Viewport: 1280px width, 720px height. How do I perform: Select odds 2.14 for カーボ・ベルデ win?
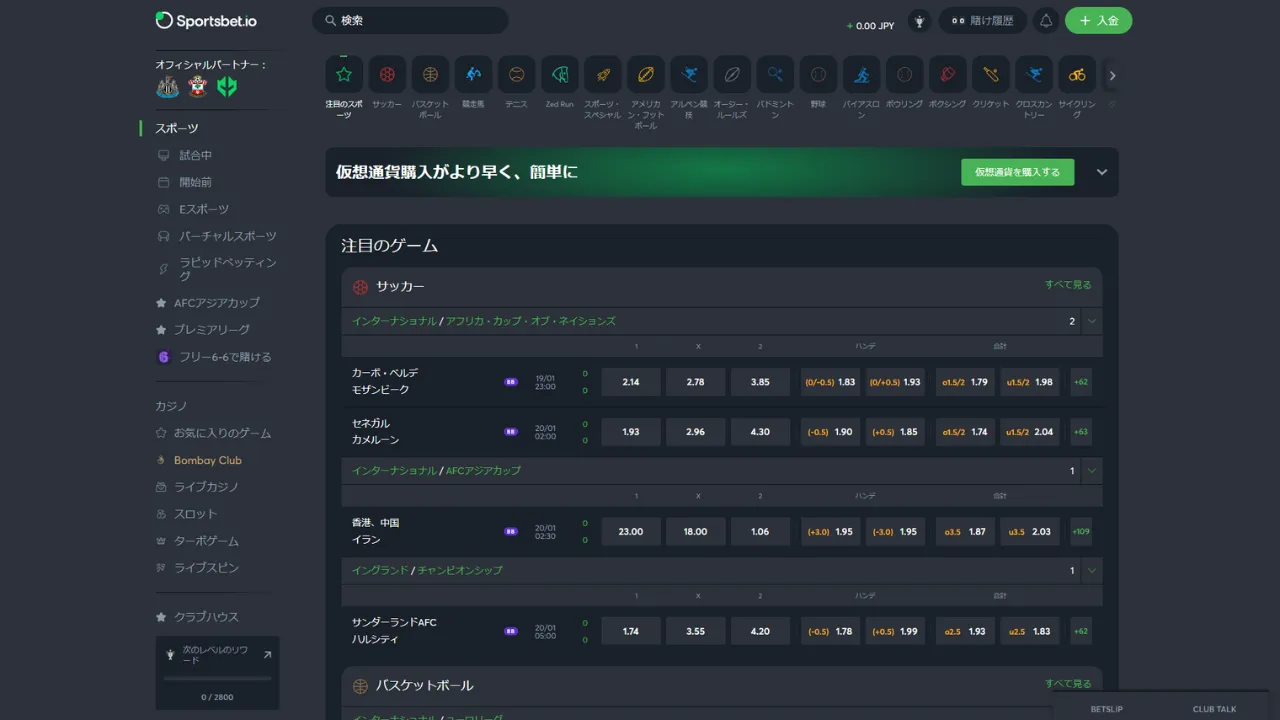(630, 382)
